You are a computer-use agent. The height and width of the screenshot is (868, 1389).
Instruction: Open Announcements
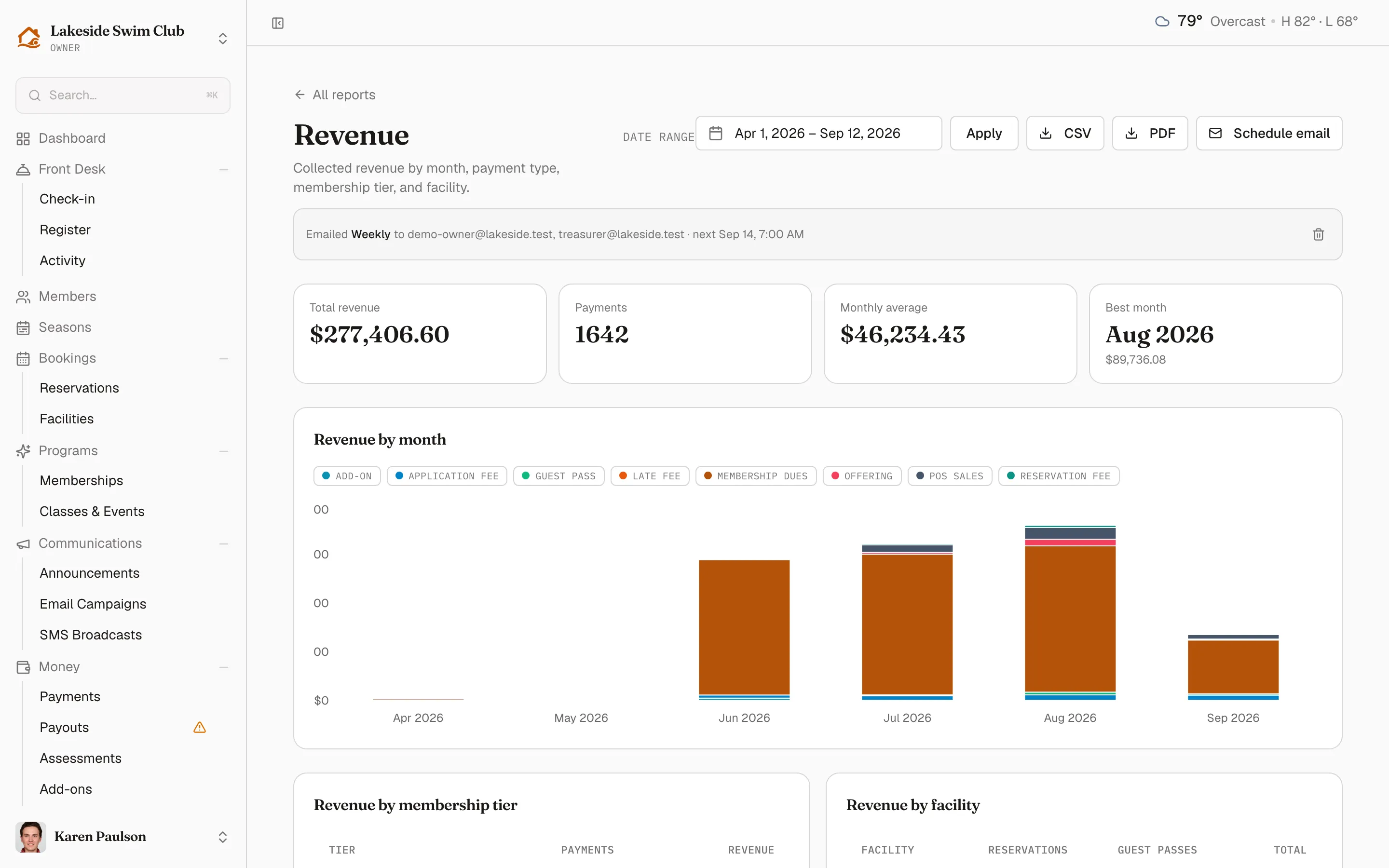point(90,573)
